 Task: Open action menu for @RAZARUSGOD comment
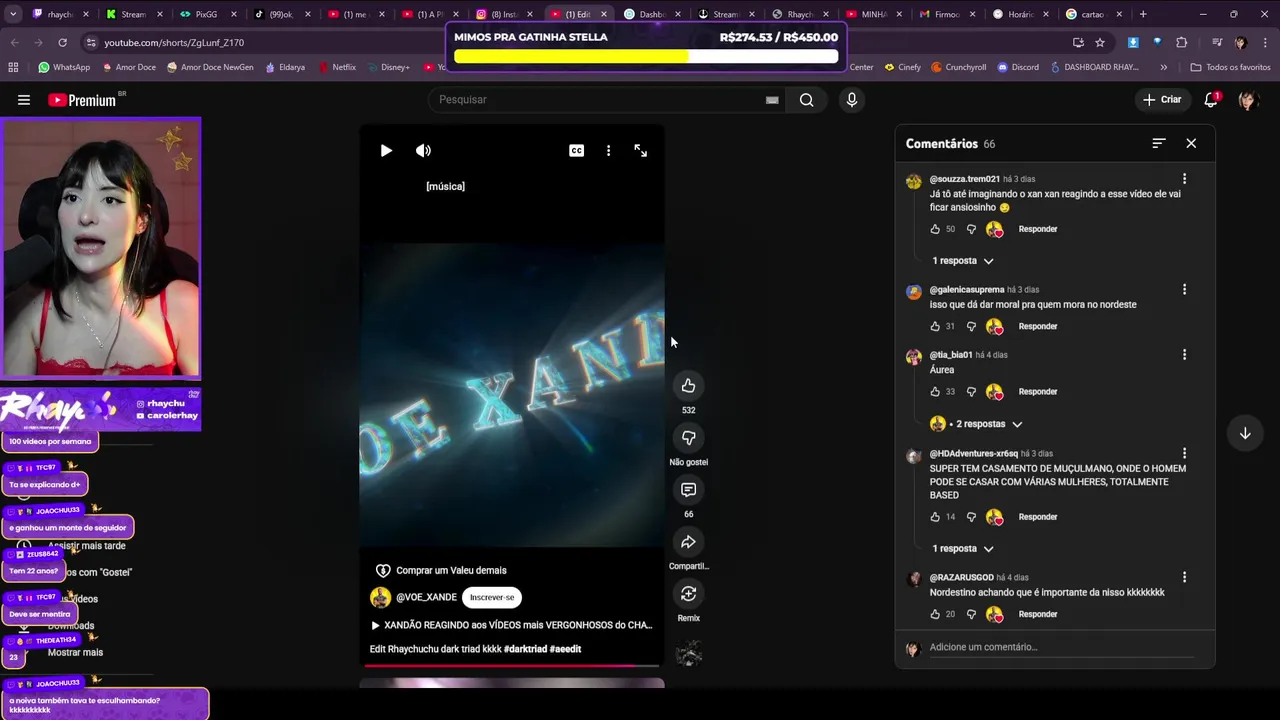1184,577
